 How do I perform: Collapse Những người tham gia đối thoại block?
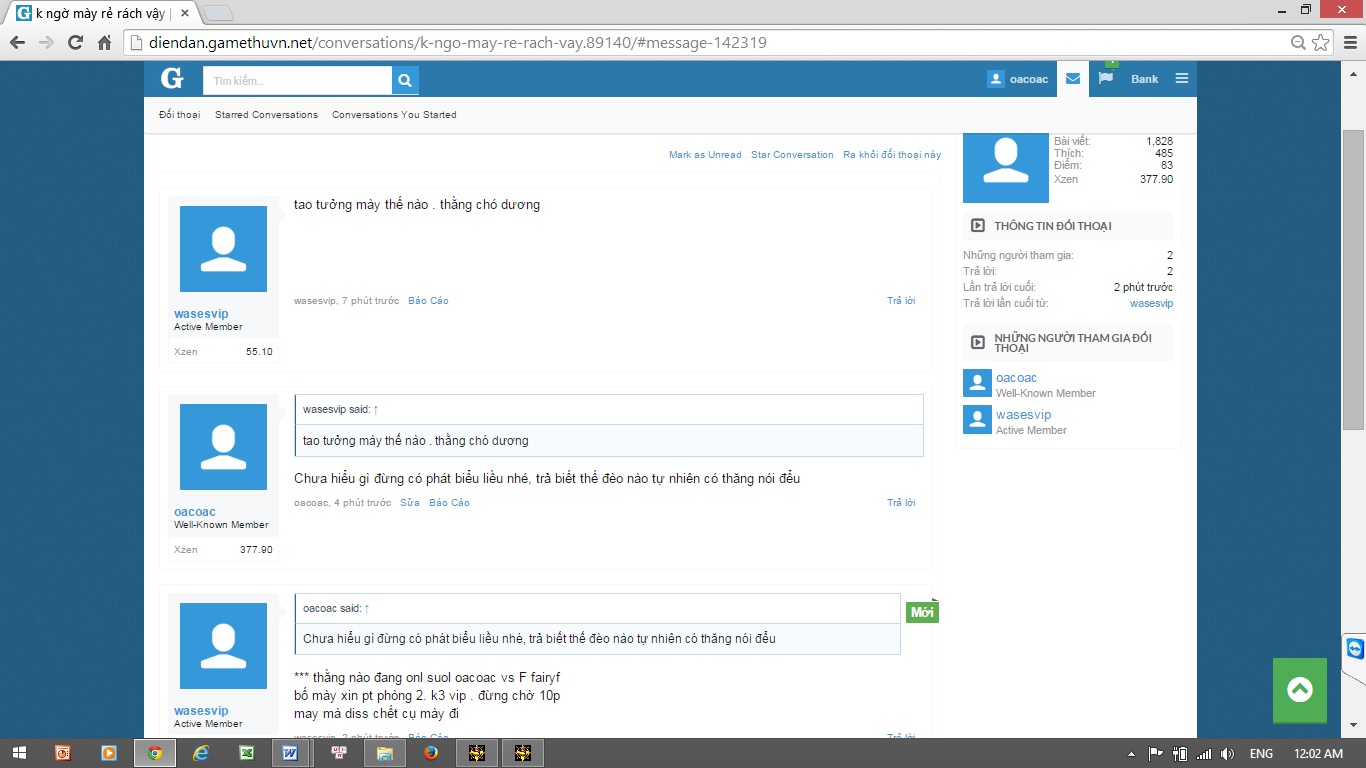tap(978, 342)
